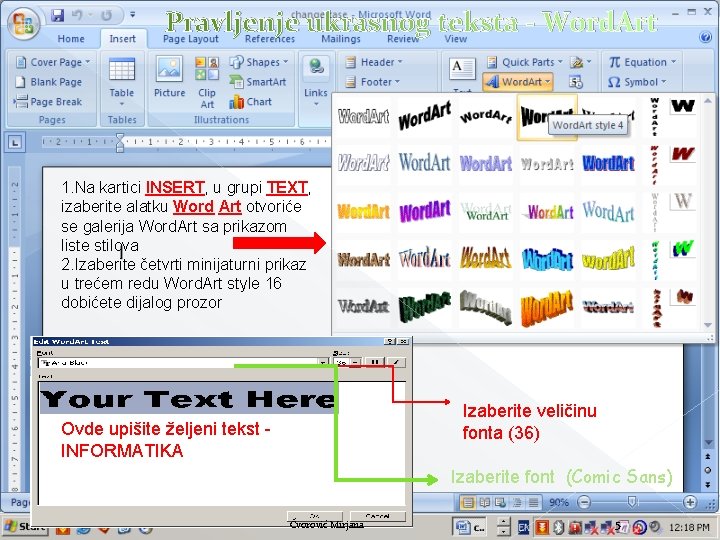720x540 pixels.
Task: Click the Redo icon in Quick Access toolbar
Action: tap(106, 15)
